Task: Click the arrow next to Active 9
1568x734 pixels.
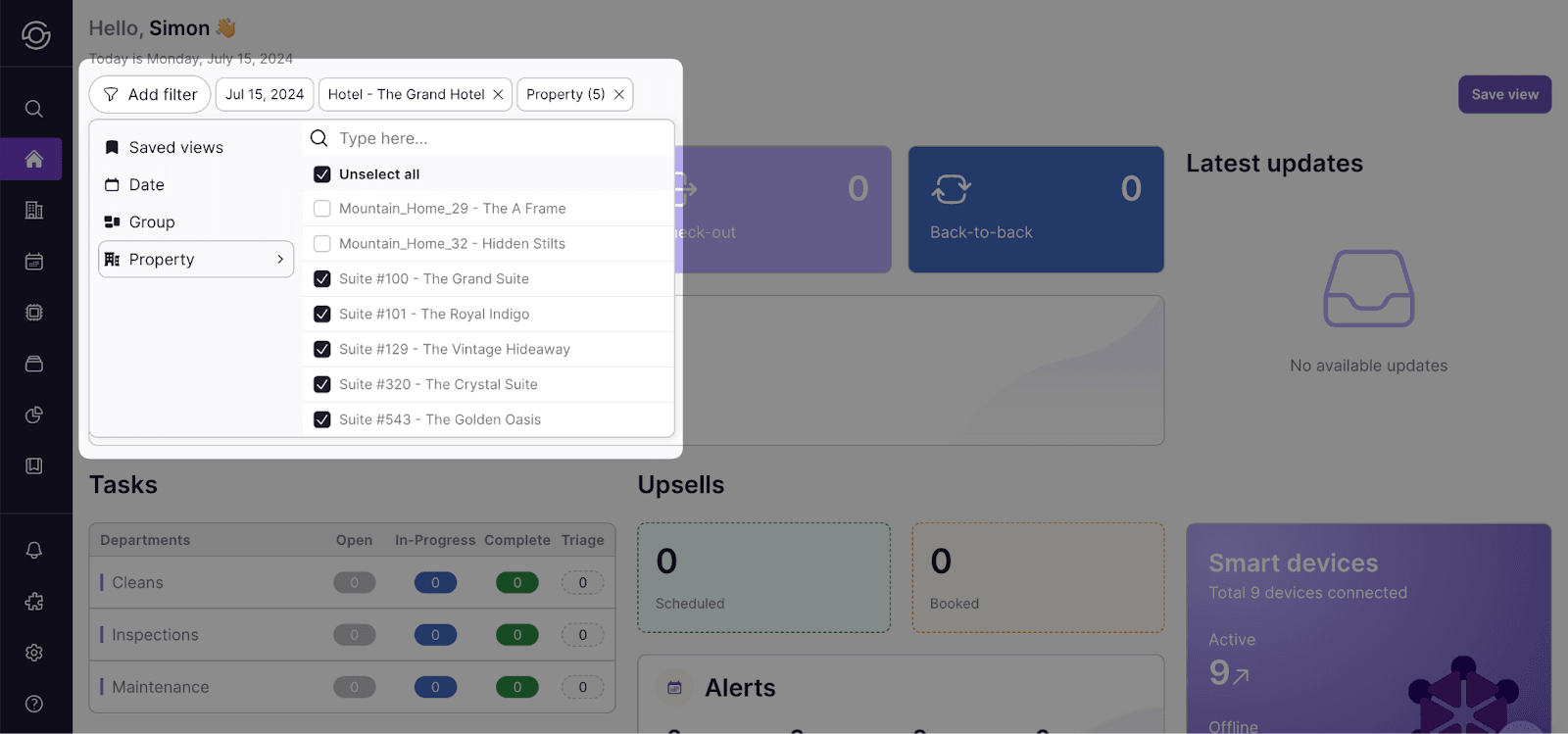Action: (1241, 675)
